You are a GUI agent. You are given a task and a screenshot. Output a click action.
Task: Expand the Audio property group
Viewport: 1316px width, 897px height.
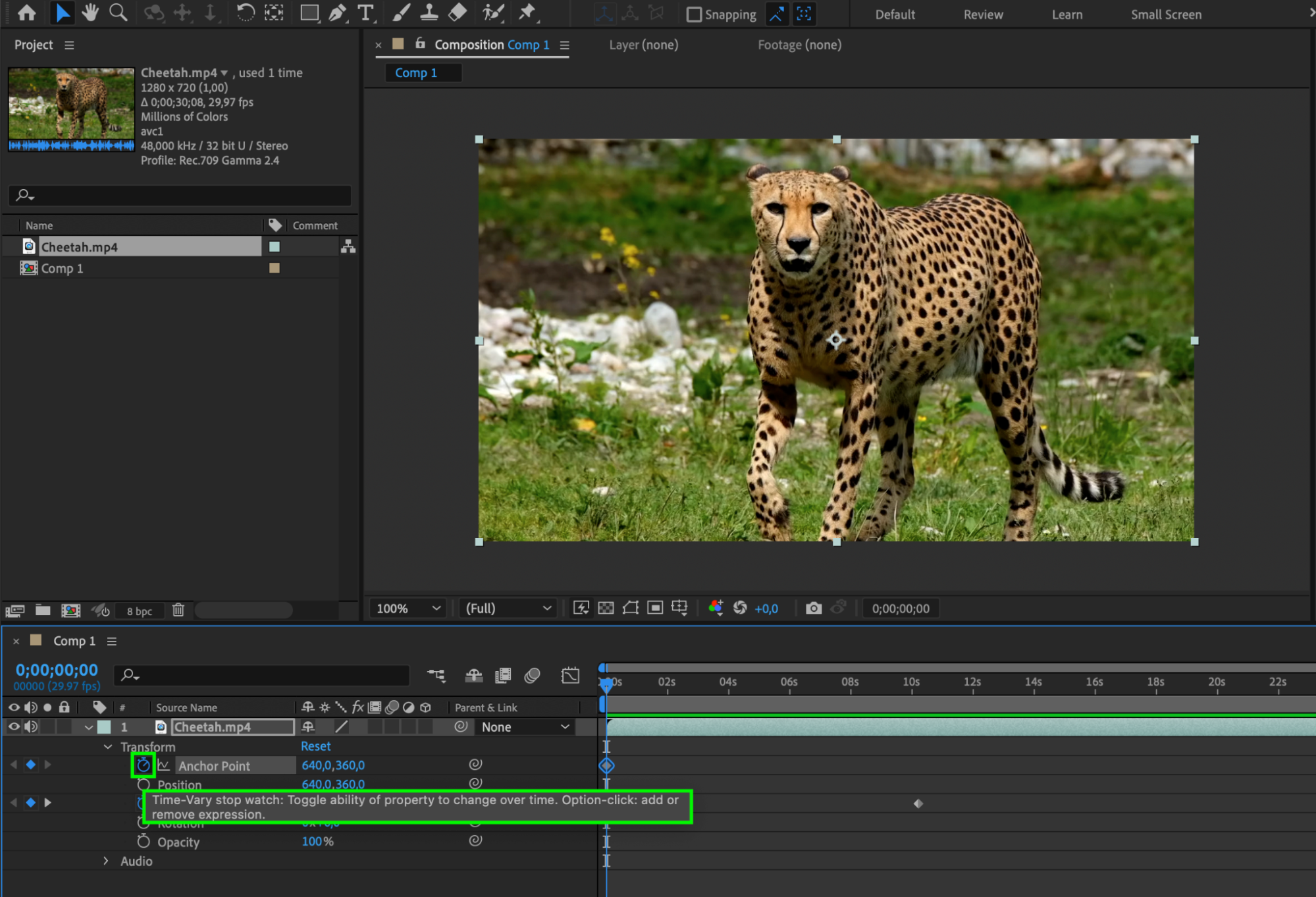[106, 861]
